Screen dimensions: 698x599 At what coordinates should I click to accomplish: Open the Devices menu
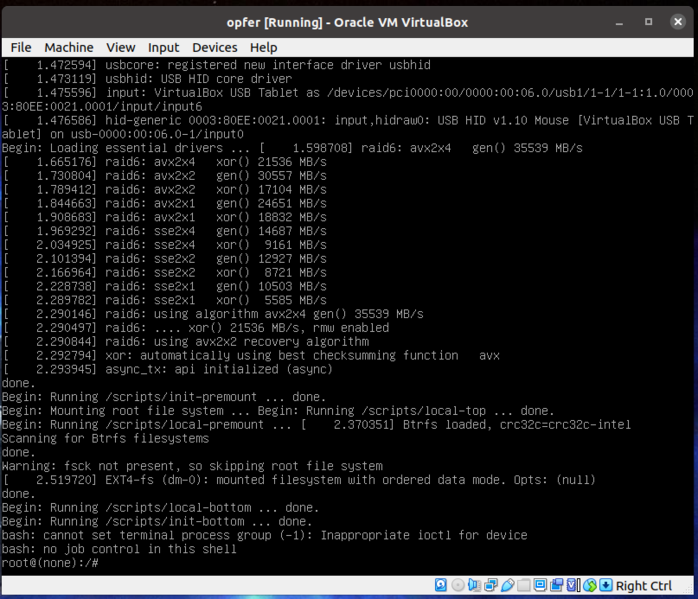214,47
